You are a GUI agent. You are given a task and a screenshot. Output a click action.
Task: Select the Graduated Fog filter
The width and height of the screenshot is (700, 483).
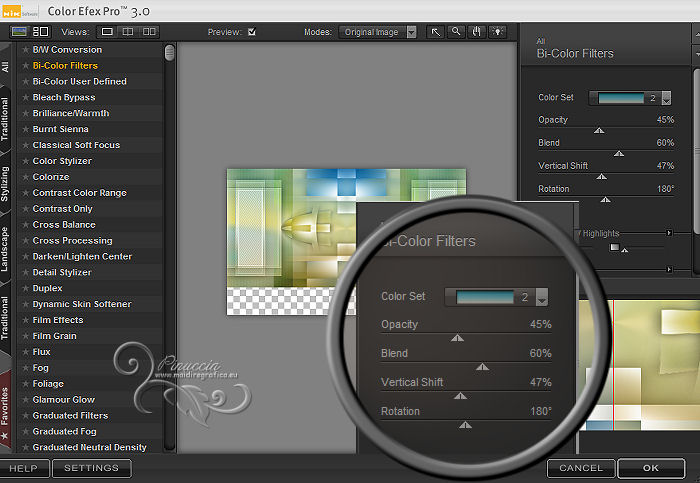pos(64,432)
